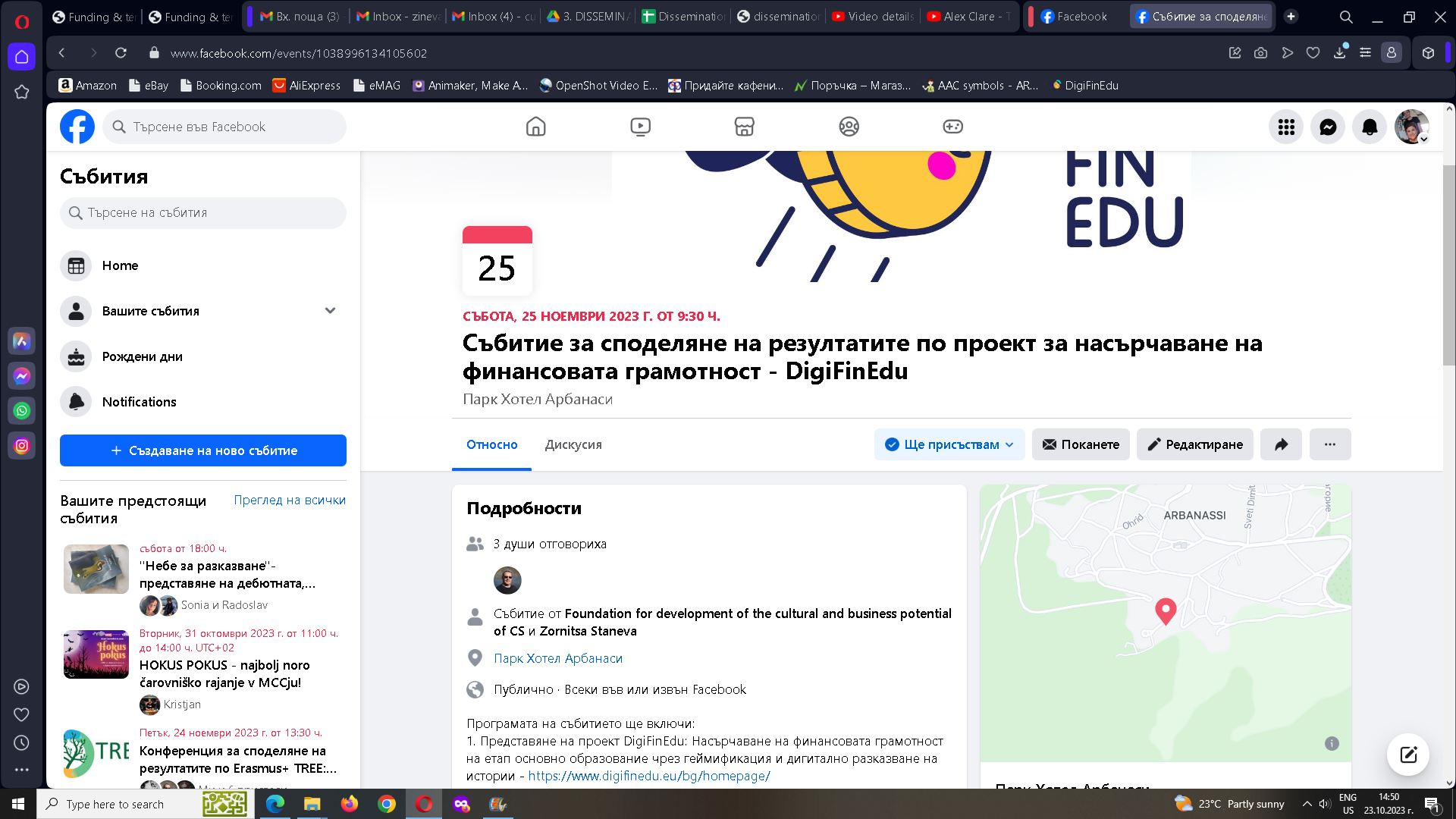Screen dimensions: 1456x819
Task: Launch Firefox from the Windows taskbar
Action: [349, 804]
